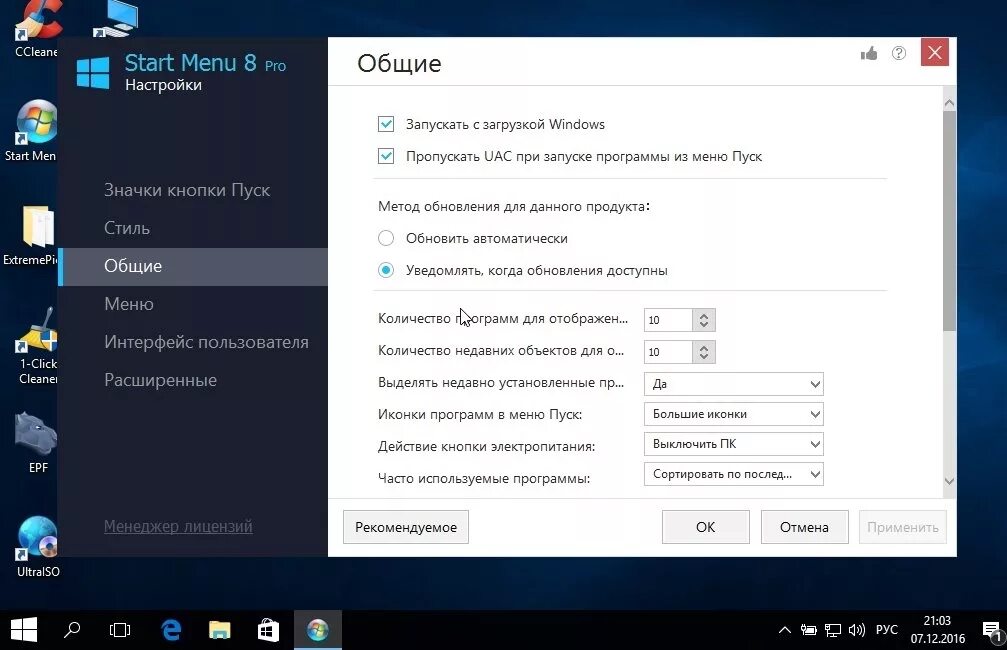Select 'Уведомлять, когда обновления доступны' radio

point(386,270)
